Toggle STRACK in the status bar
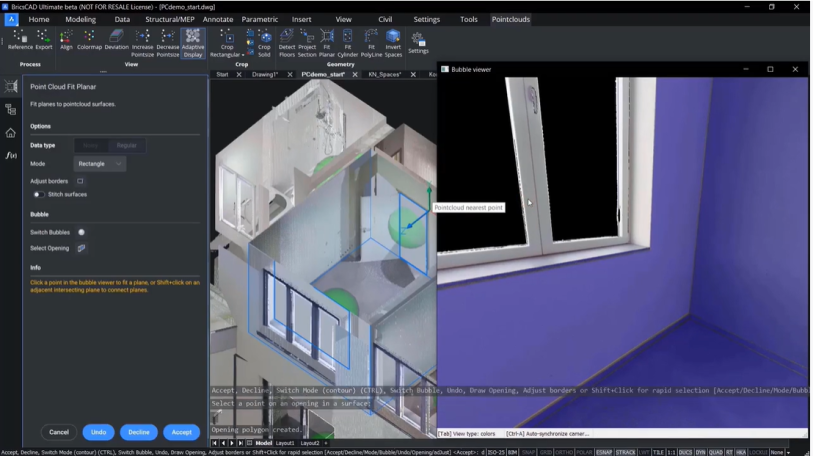This screenshot has width=813, height=456. coord(625,452)
